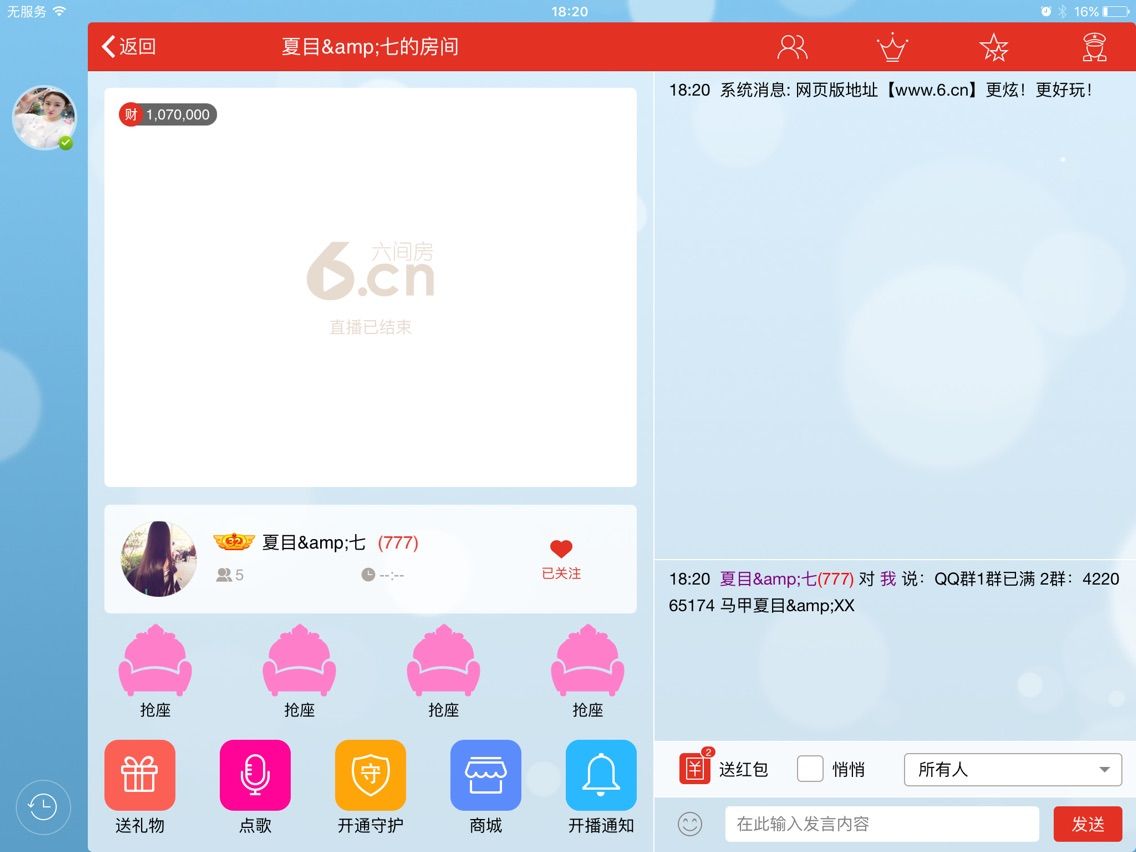
Task: Open the crown ranking icon in header
Action: tap(892, 47)
